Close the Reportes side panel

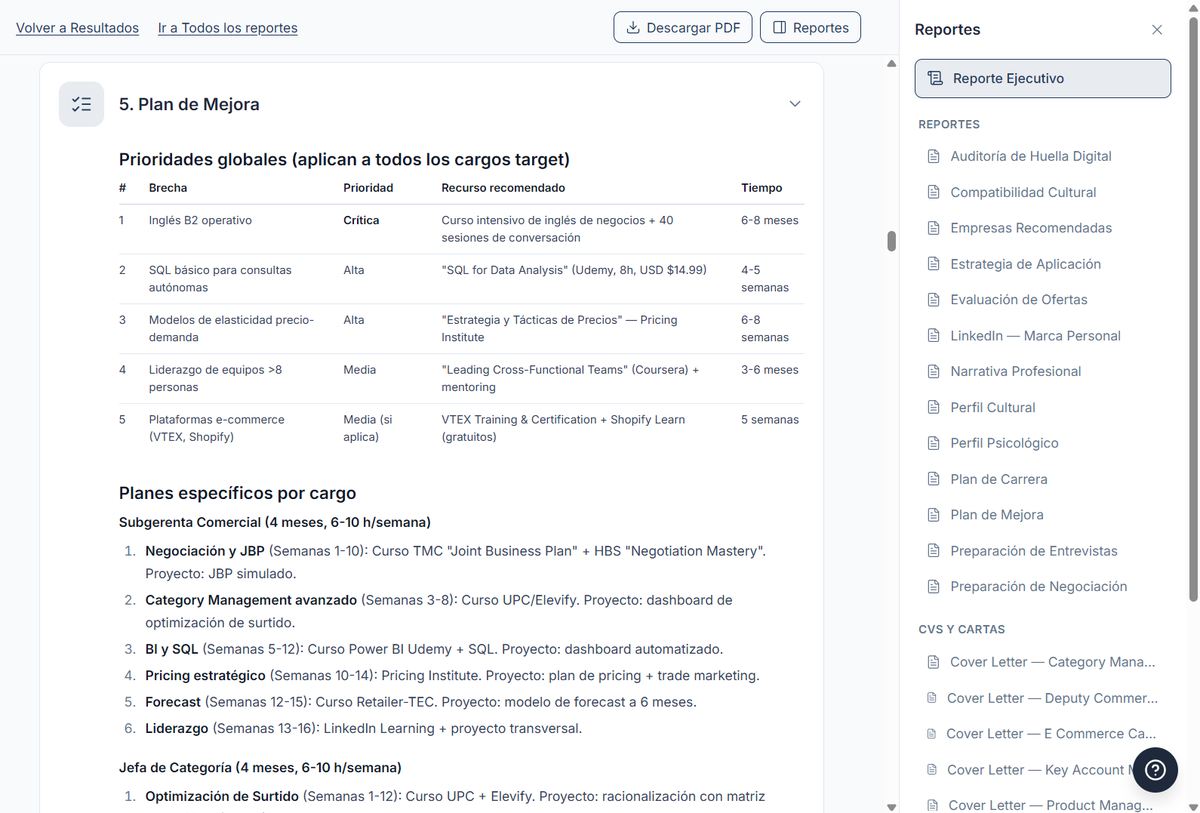click(x=1157, y=30)
